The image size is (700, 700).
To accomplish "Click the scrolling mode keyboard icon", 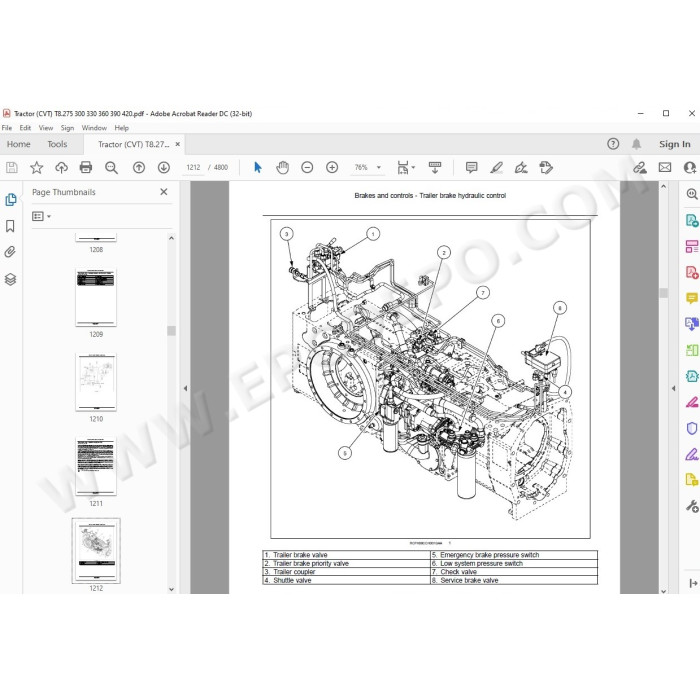I will (434, 167).
